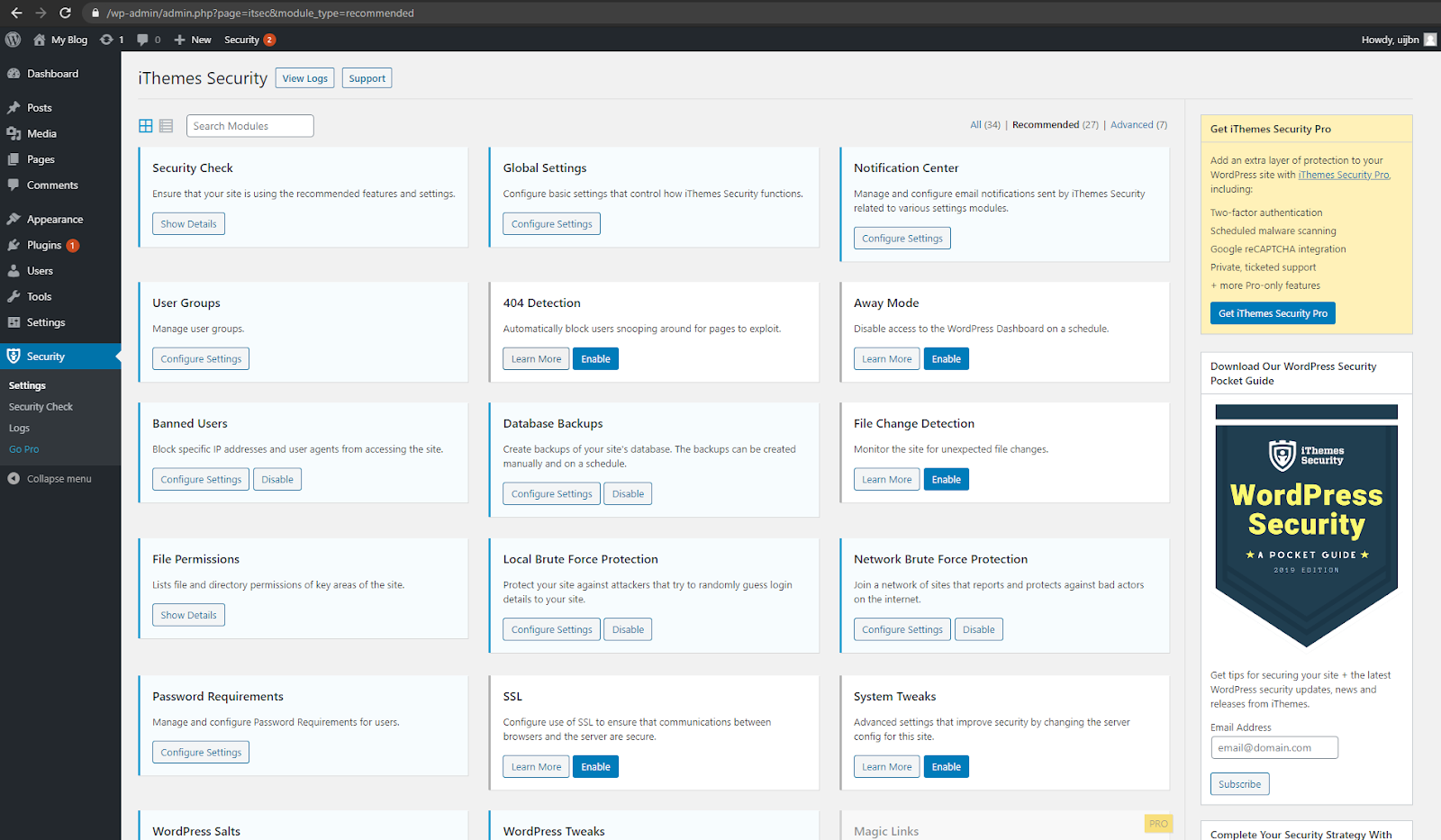The image size is (1441, 840).
Task: Click Collapse menu arrow icon
Action: (14, 479)
